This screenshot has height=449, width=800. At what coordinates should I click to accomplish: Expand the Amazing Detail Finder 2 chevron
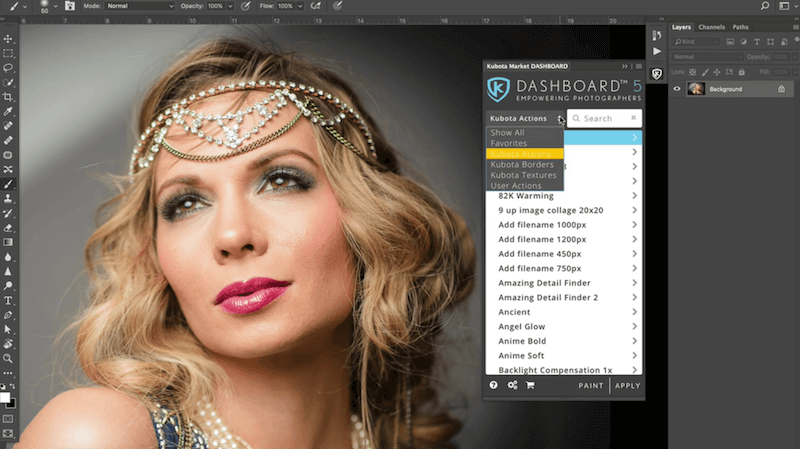634,297
